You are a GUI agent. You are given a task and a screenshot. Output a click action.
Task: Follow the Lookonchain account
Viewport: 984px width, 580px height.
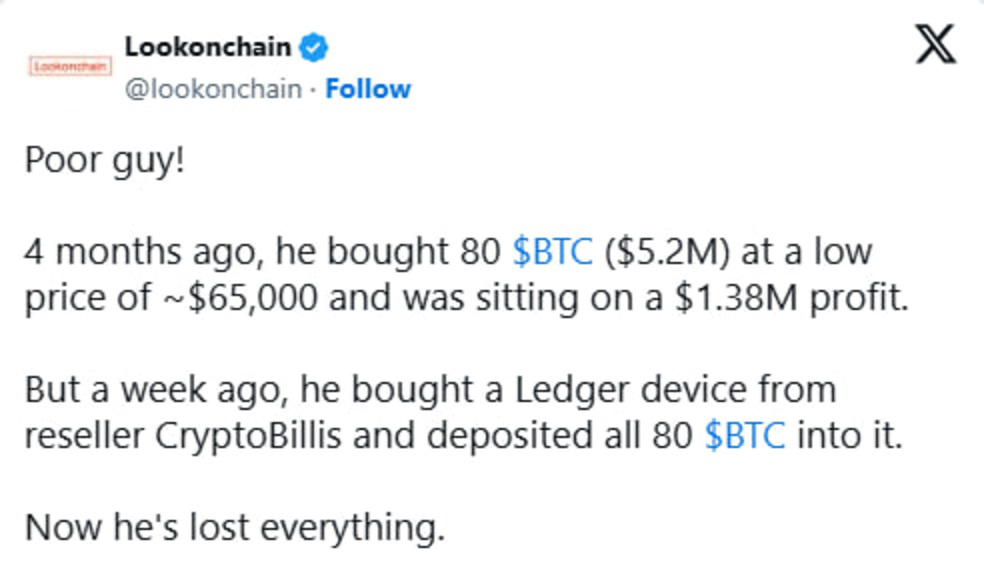pos(368,89)
